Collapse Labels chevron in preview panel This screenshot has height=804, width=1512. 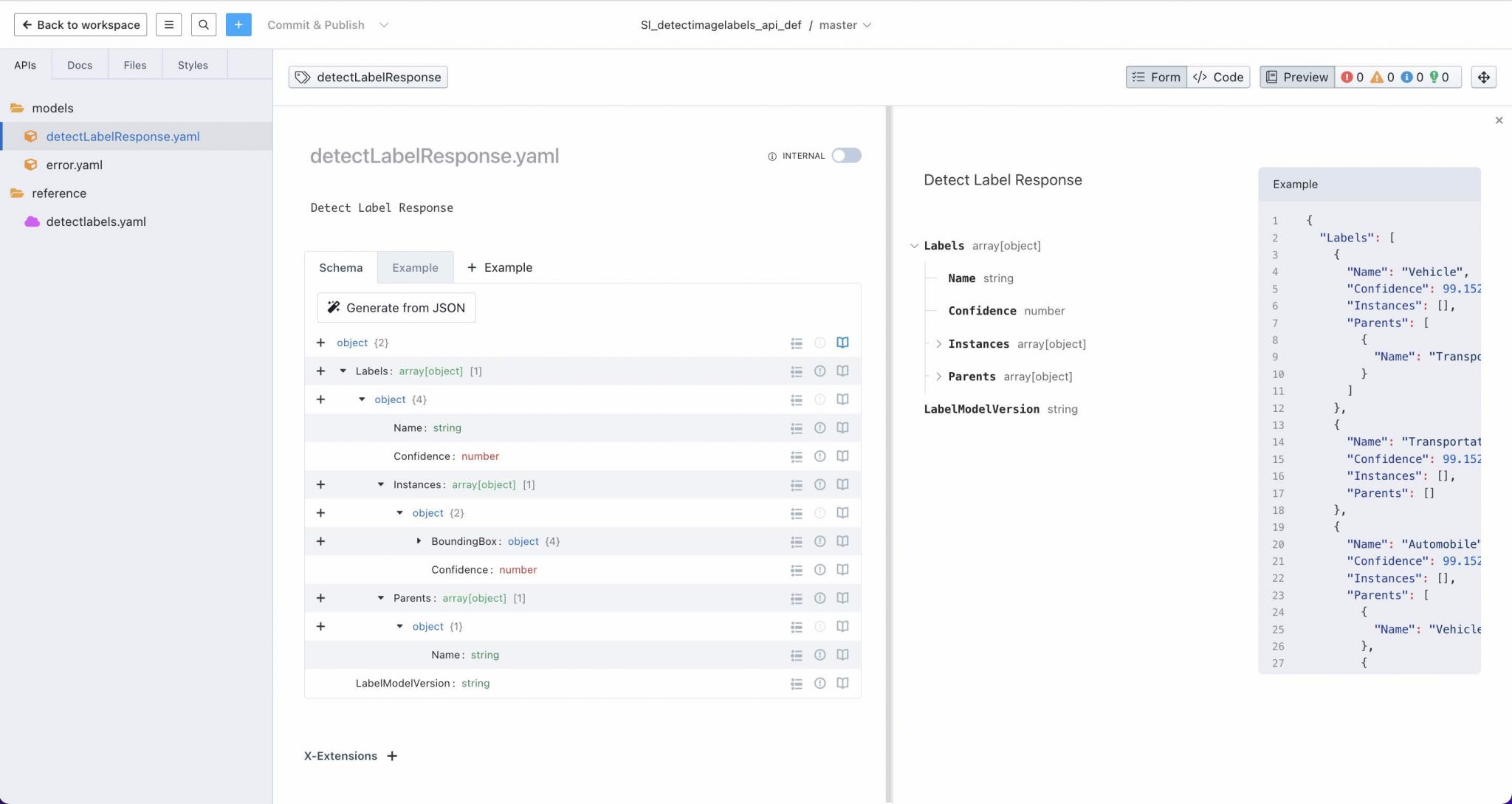914,246
